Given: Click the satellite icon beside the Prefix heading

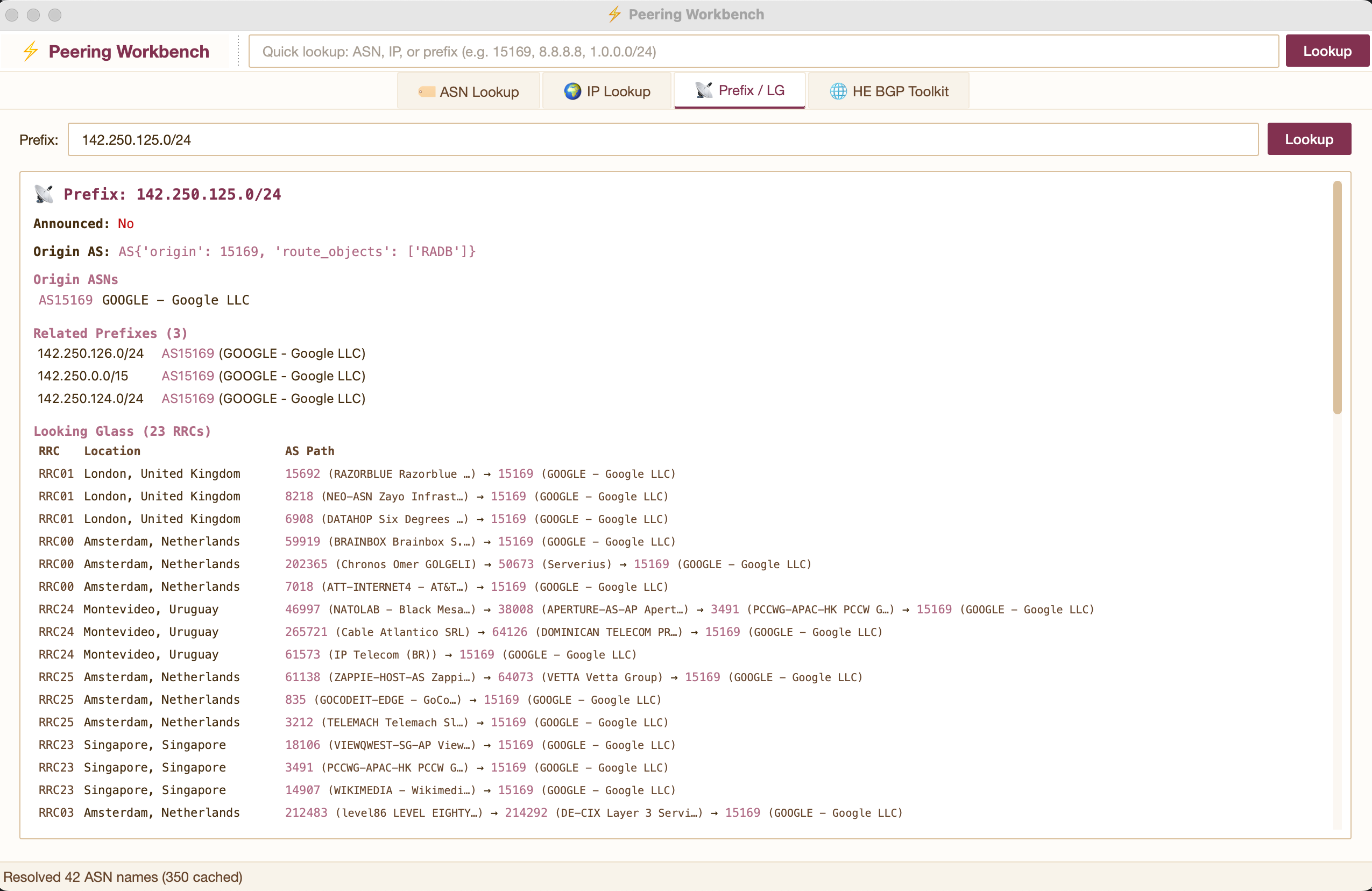Looking at the screenshot, I should [x=44, y=194].
